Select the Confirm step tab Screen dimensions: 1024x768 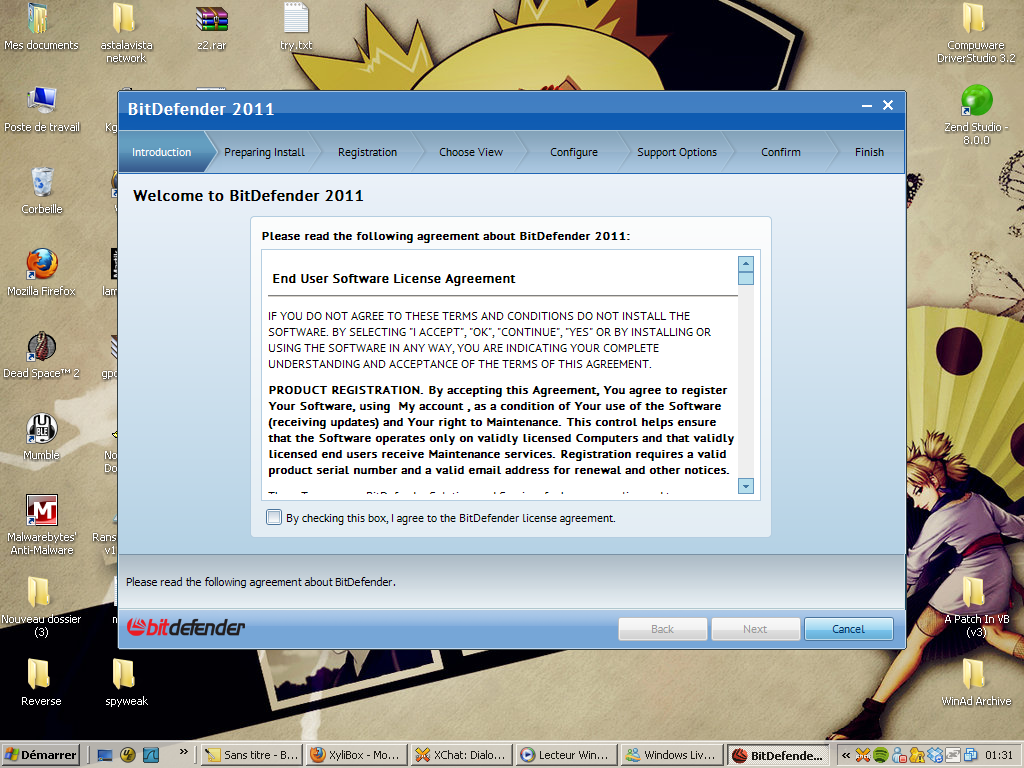tap(780, 152)
